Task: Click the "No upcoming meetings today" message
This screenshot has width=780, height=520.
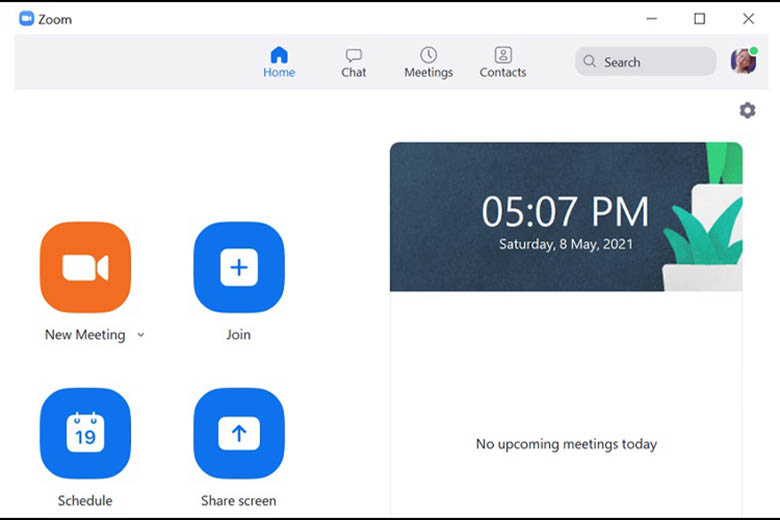Action: [566, 444]
